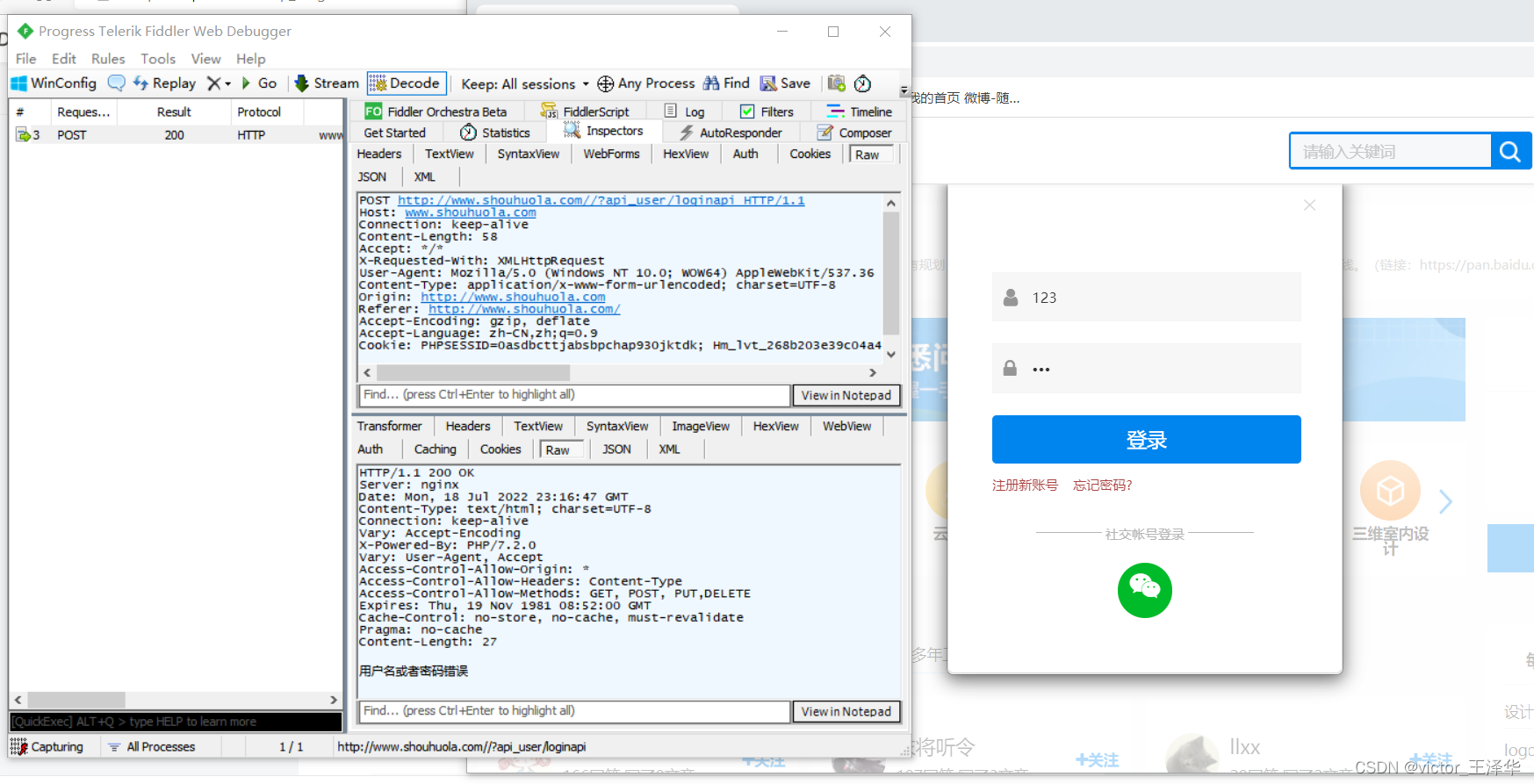Open the Help menu
1534x784 pixels.
250,59
